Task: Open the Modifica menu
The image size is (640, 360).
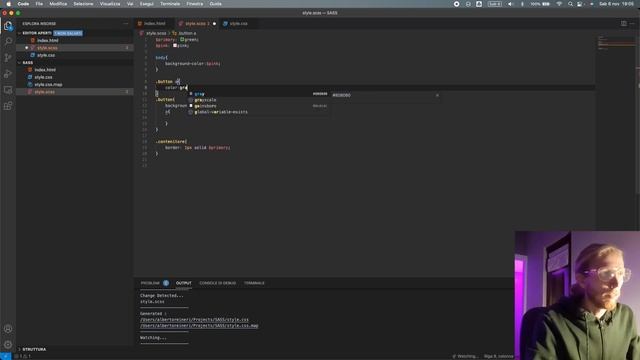Action: (58, 4)
